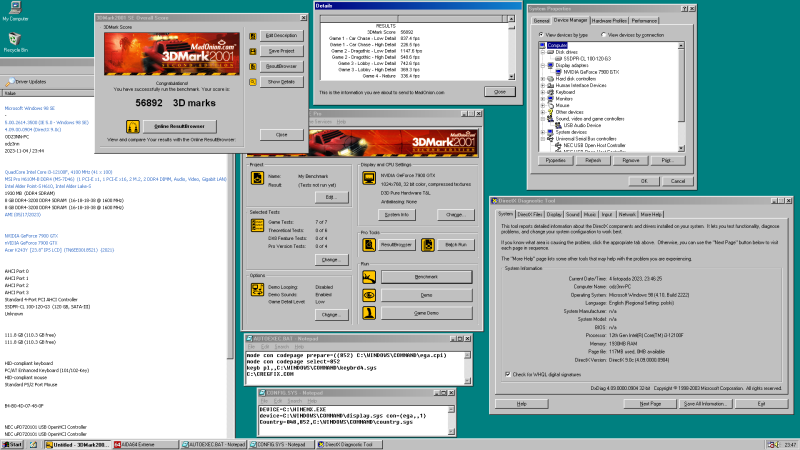The width and height of the screenshot is (800, 450).
Task: Click the ResultBrowser icon in score dialog
Action: pos(253,66)
